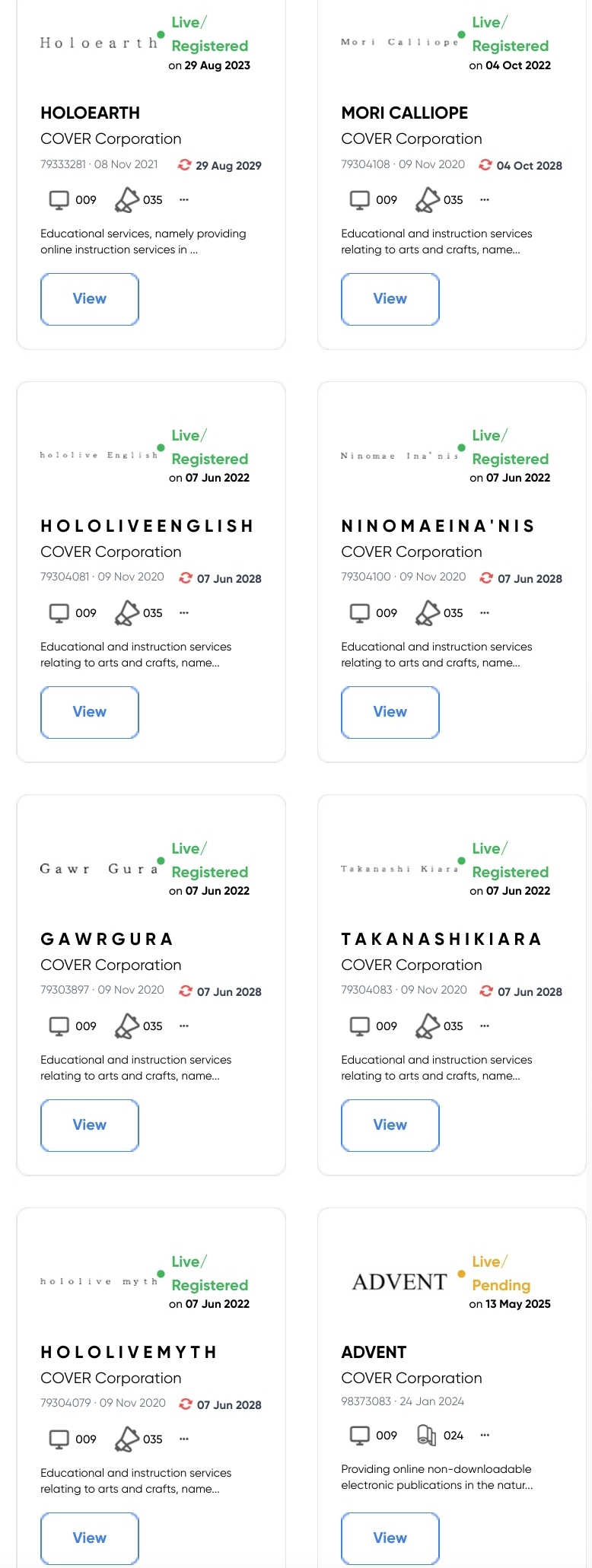The height and width of the screenshot is (1568, 592).
Task: Click the red renewal icon on TAKANASHIKIARA card
Action: pos(486,991)
